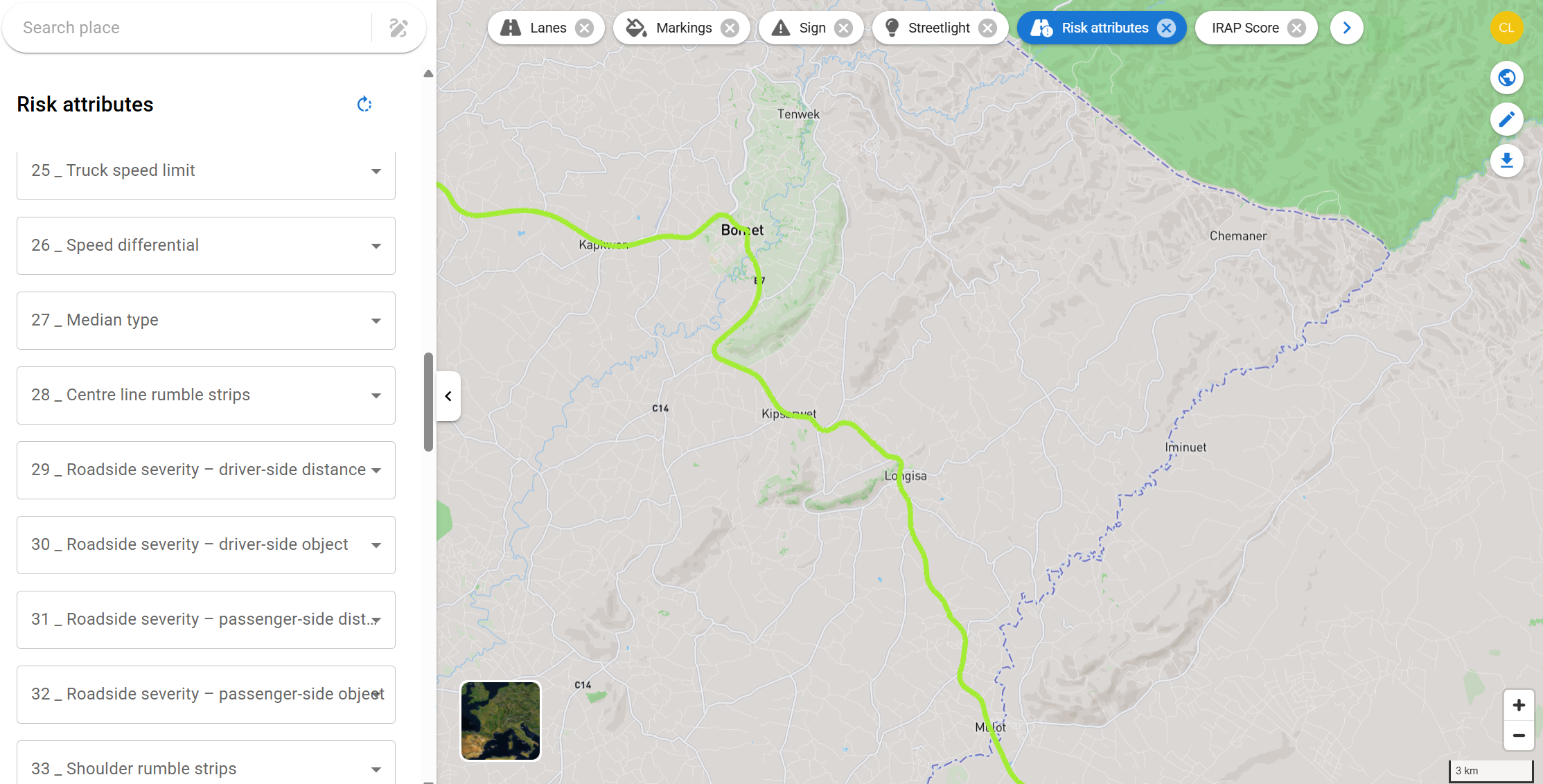Open the Centre line rumble strips dropdown
The image size is (1543, 784).
(206, 395)
